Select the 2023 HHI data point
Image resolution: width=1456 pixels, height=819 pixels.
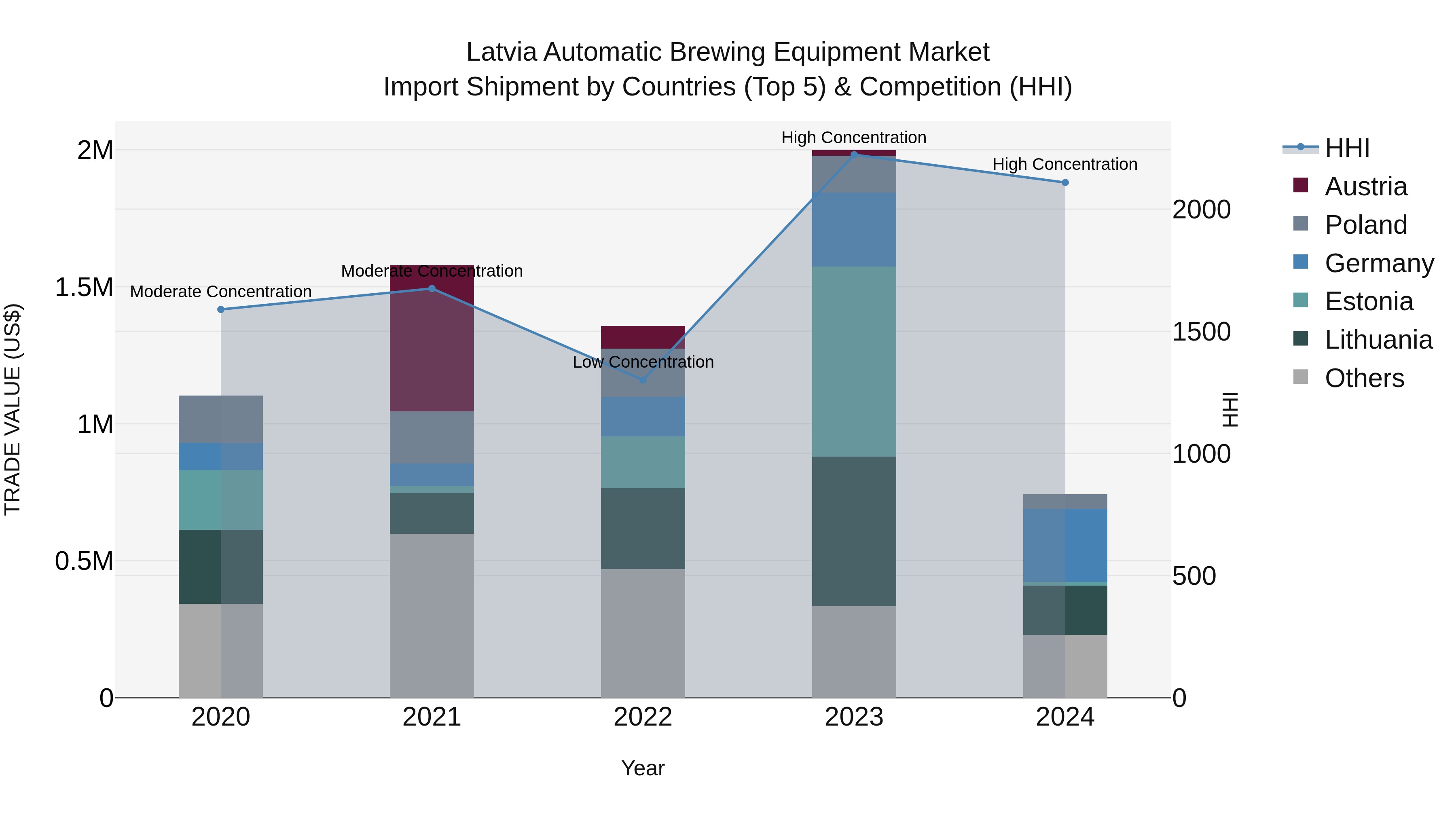click(x=854, y=154)
